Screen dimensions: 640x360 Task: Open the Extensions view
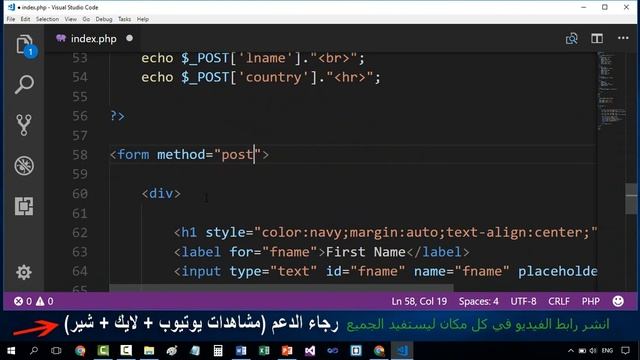(24, 206)
